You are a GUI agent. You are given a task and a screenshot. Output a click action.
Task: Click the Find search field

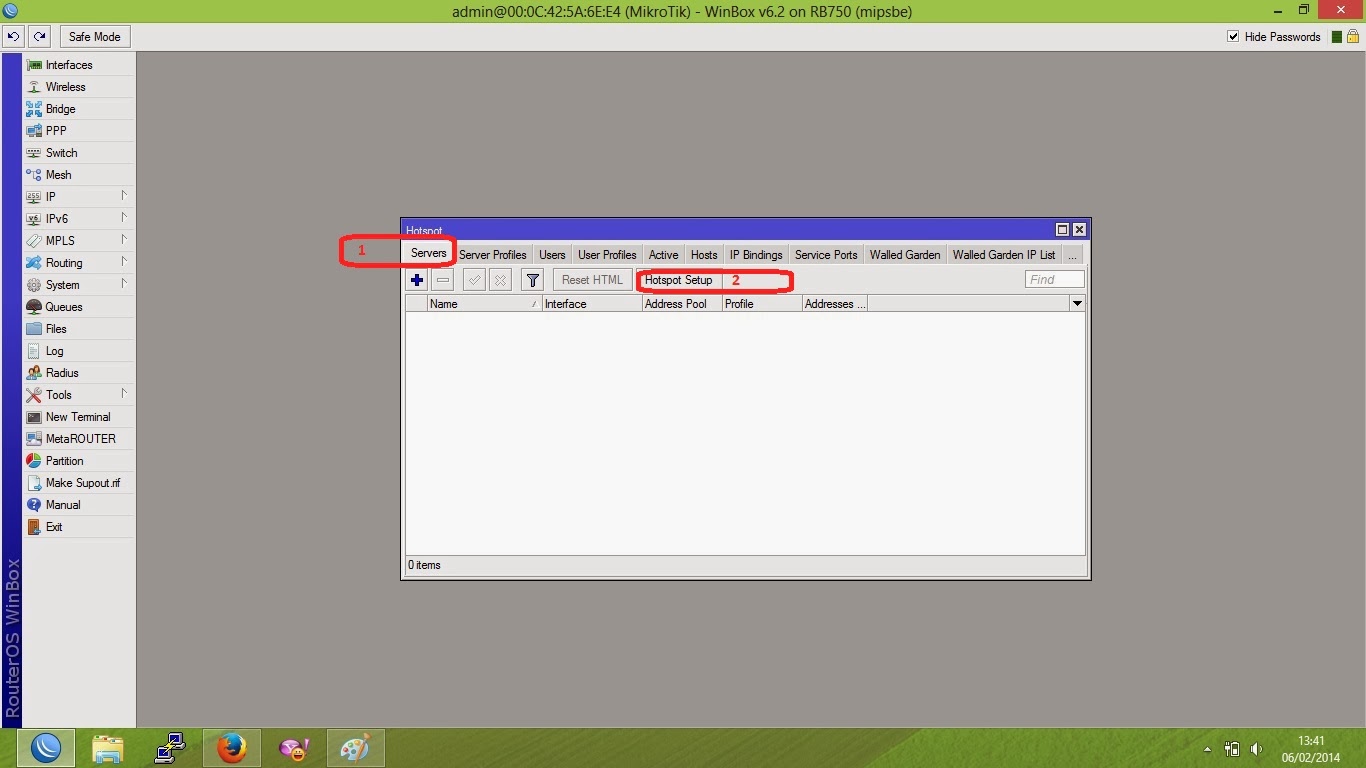click(1055, 280)
